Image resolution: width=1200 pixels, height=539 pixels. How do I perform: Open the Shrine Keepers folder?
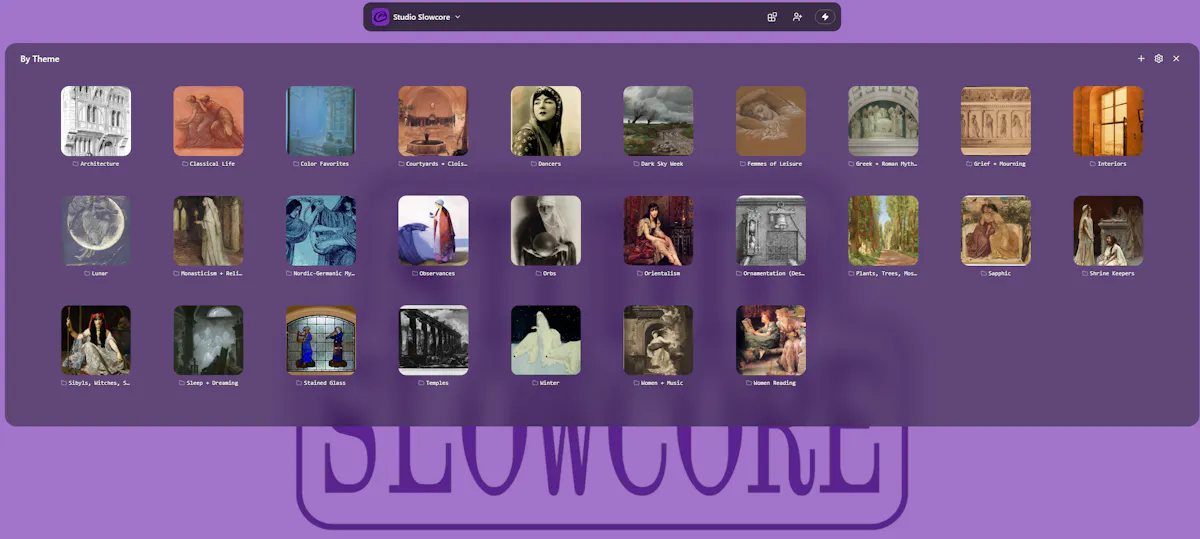click(x=1108, y=230)
